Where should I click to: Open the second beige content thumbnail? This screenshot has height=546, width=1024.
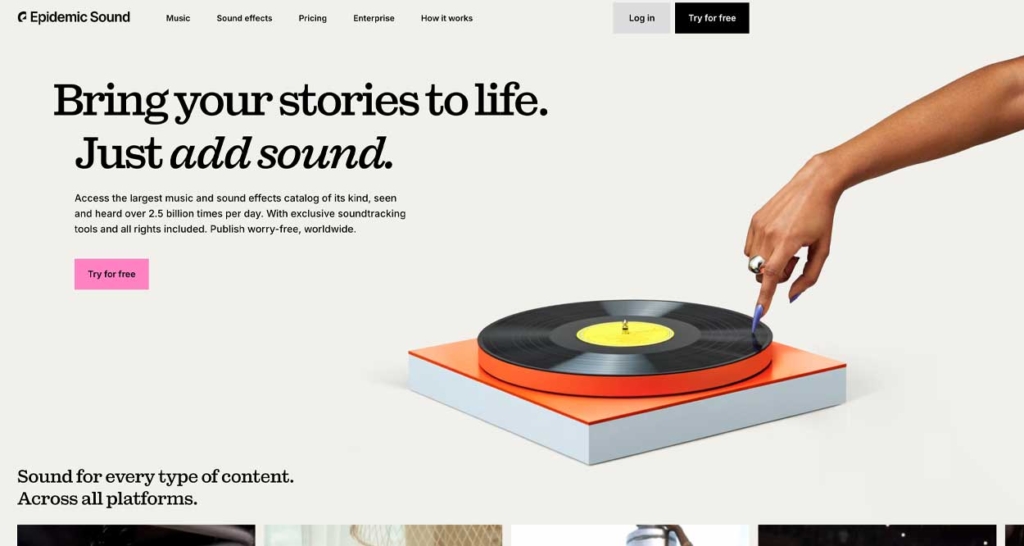[383, 535]
